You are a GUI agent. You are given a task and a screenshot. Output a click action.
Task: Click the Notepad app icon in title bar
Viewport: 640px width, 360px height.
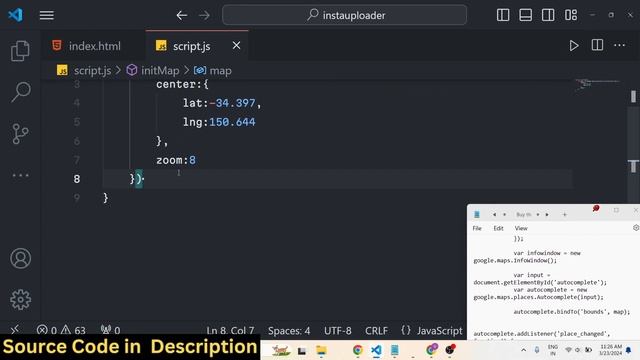477,214
